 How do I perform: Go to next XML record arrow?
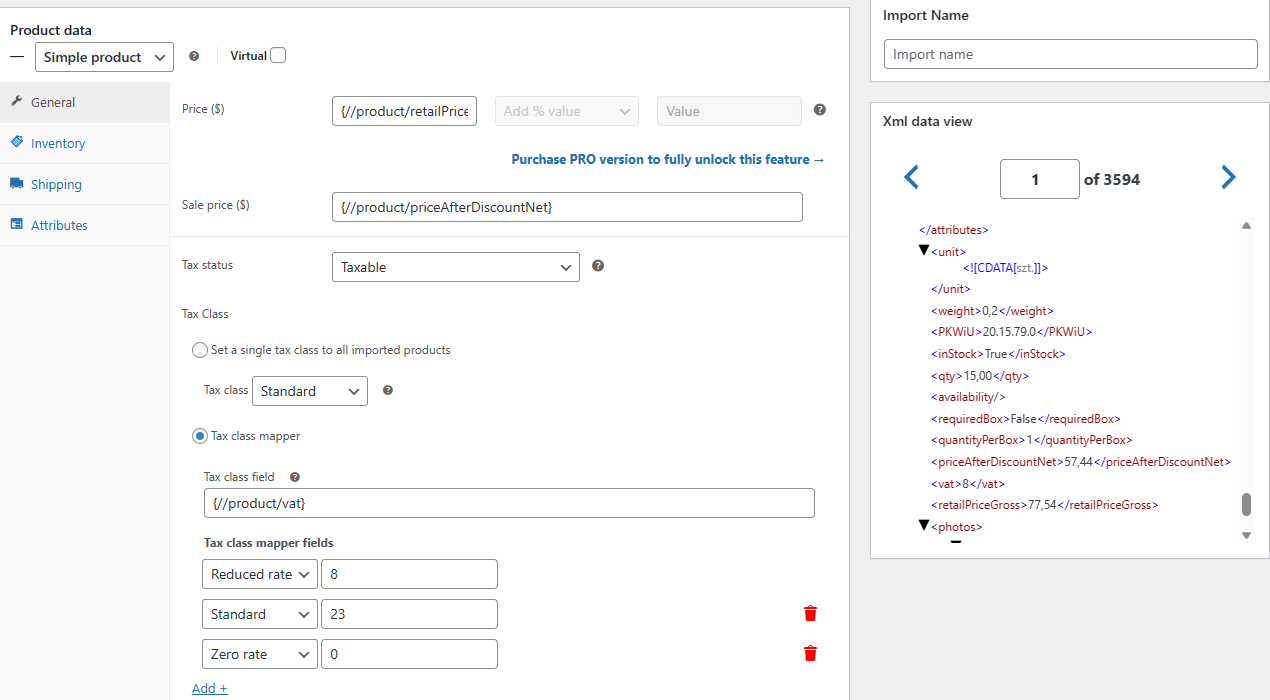click(1228, 178)
